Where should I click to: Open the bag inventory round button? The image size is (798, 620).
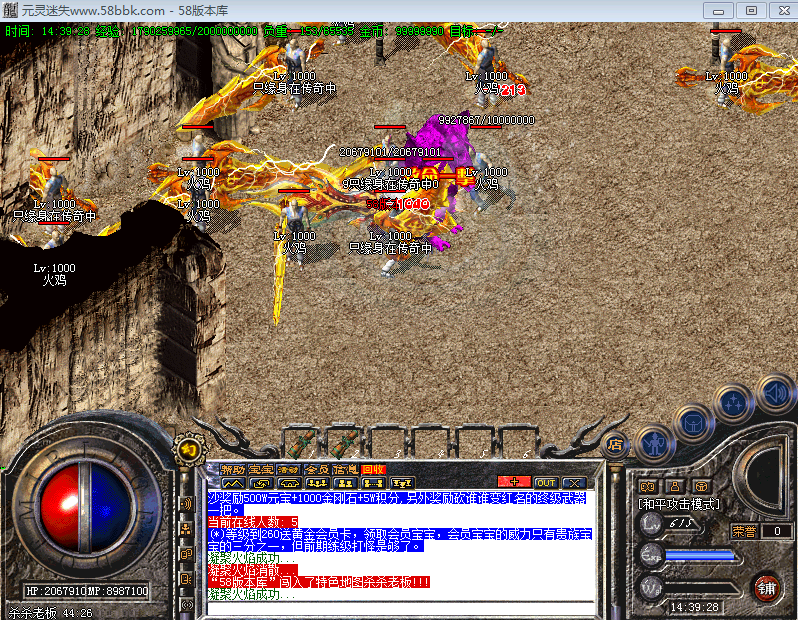click(694, 424)
